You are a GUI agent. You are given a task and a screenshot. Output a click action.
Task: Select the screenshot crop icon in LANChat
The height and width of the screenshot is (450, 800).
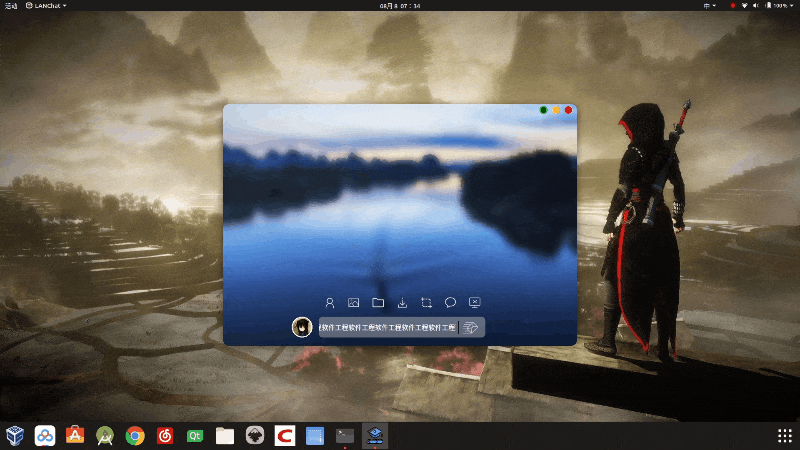click(426, 303)
